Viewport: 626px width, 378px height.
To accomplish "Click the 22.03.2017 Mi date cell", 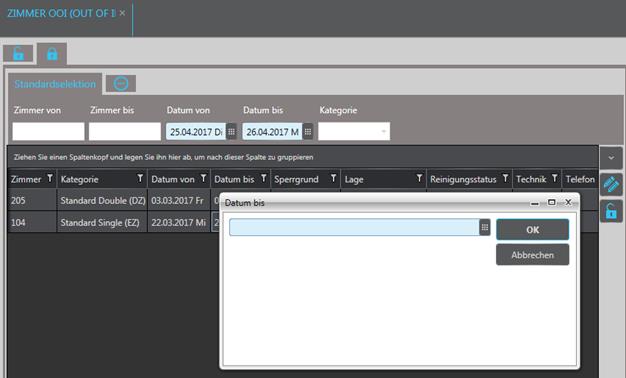I will pyautogui.click(x=179, y=222).
